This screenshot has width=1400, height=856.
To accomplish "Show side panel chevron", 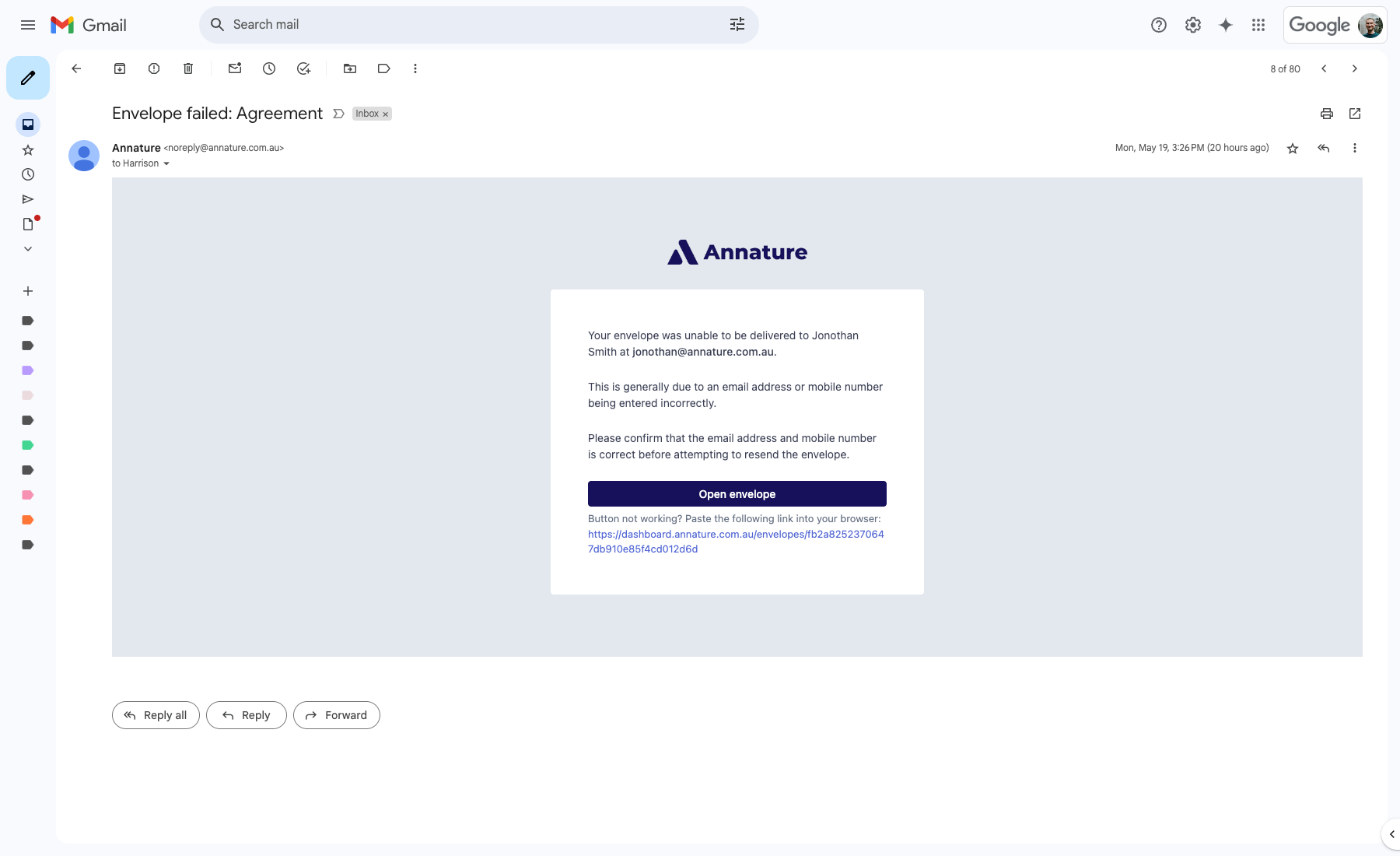I will coord(1391,834).
